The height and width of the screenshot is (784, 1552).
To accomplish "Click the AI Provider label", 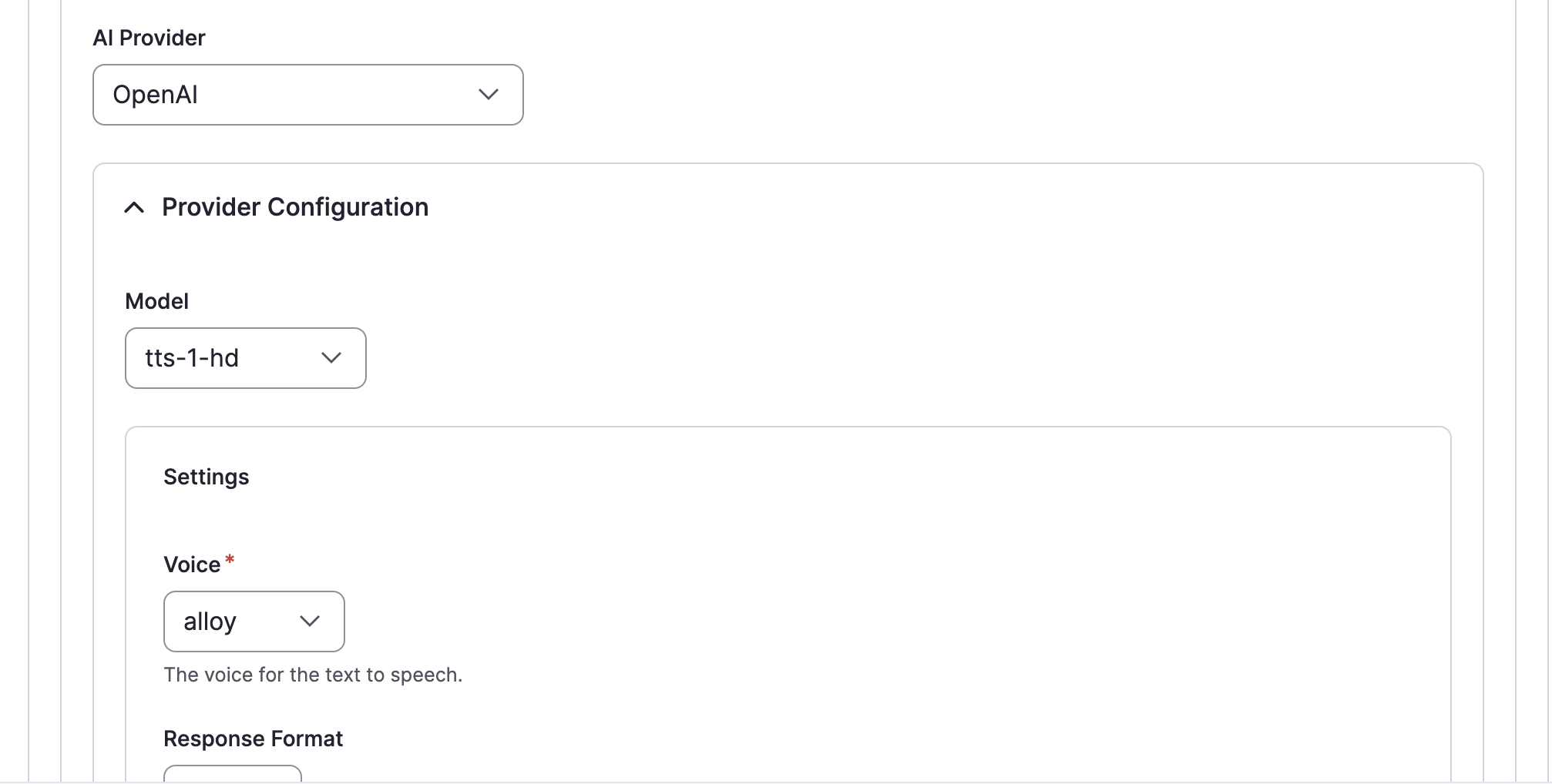I will coord(149,37).
